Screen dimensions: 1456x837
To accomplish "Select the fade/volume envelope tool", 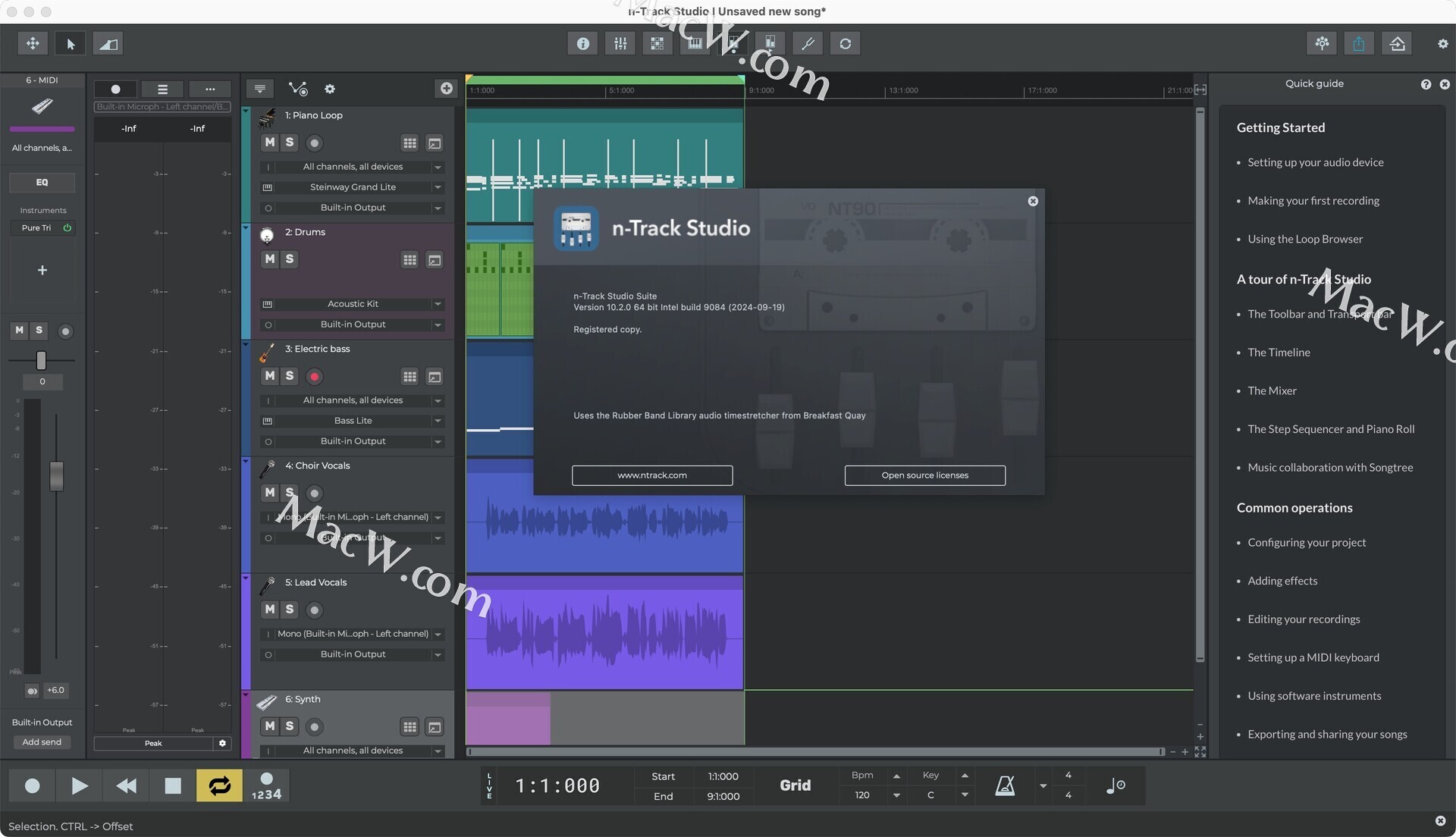I will [108, 43].
